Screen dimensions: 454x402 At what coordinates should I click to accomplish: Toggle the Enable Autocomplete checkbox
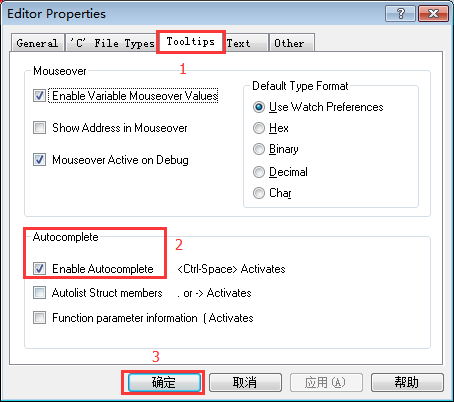pos(39,269)
